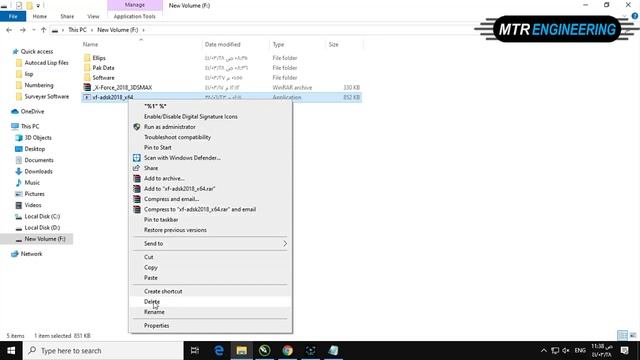640x360 pixels.
Task: Click the Share icon in context menu
Action: (x=137, y=168)
